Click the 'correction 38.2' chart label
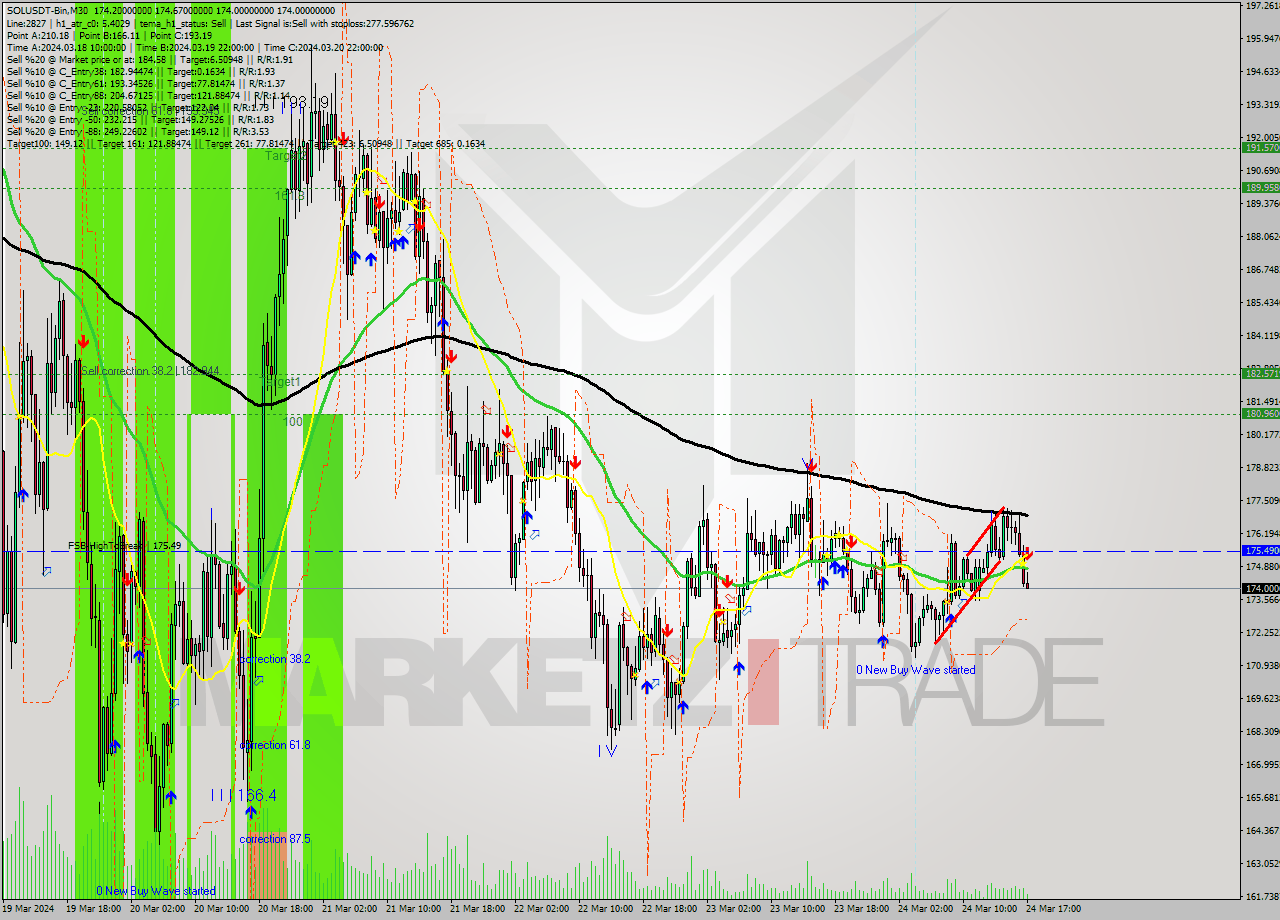Viewport: 1280px width, 920px height. pos(275,659)
